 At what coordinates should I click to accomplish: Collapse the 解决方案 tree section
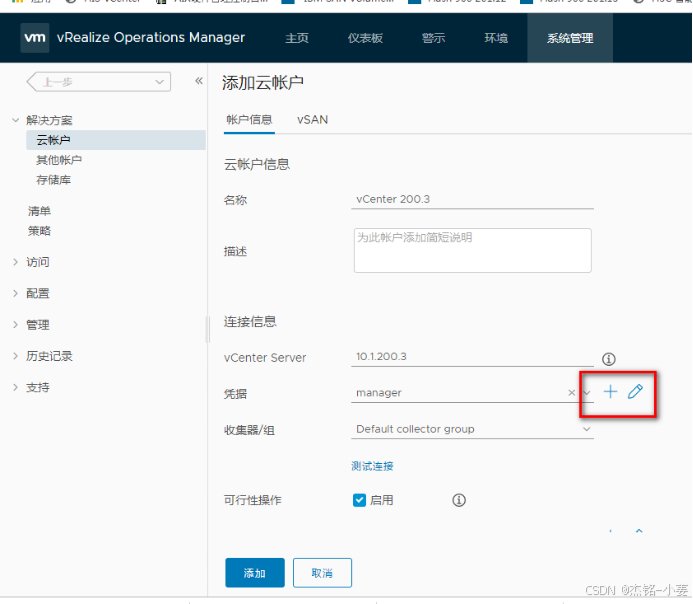15,120
